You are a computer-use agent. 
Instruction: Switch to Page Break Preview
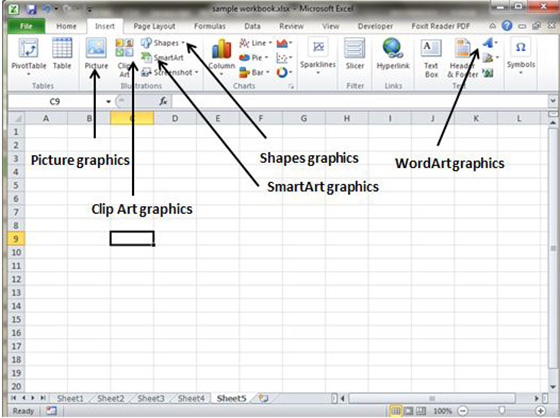click(x=421, y=411)
